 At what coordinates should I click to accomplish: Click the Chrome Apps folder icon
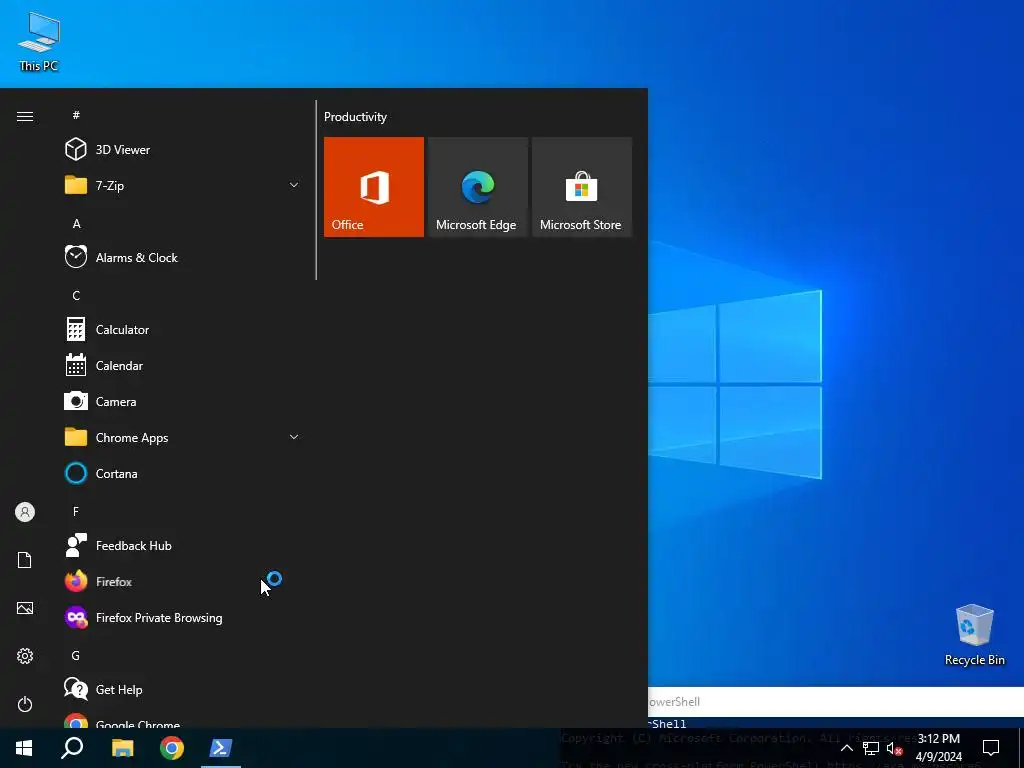76,438
